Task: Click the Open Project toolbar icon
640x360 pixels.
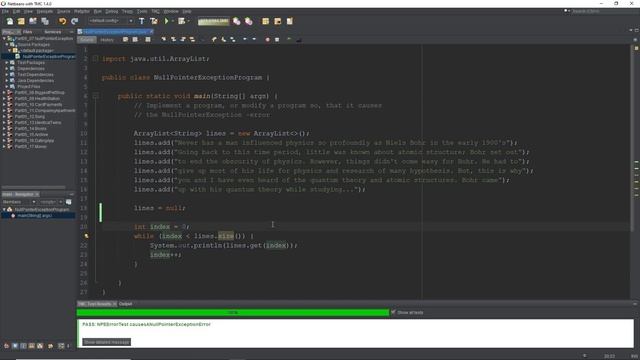Action: pos(33,21)
